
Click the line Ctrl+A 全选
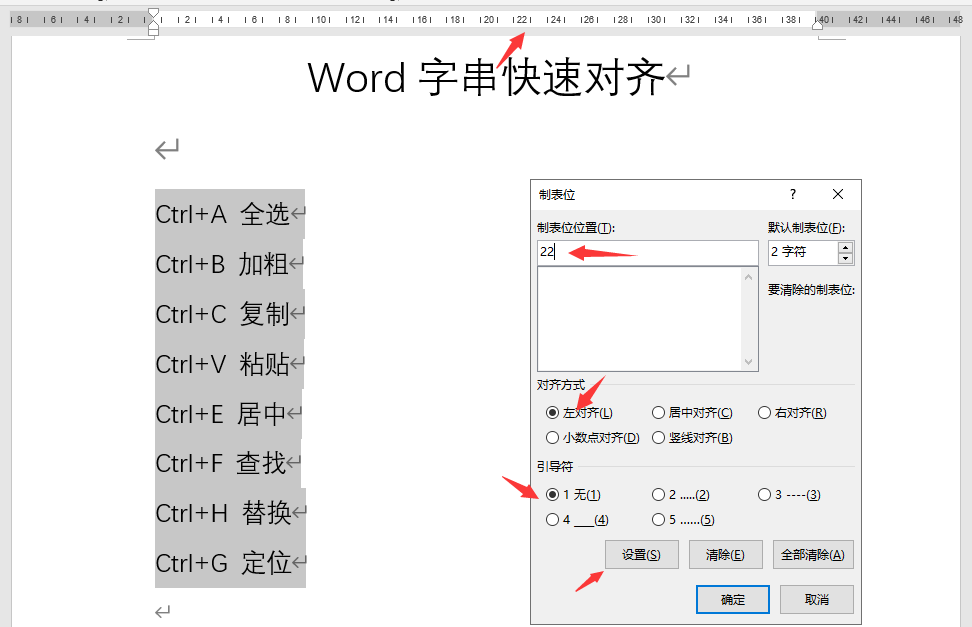(223, 214)
